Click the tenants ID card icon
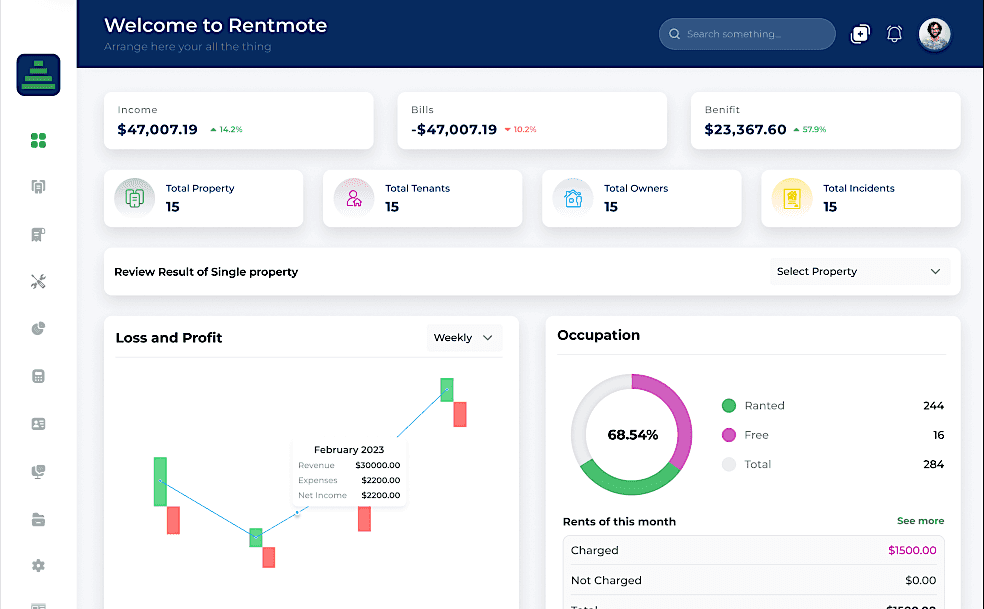984x609 pixels. coord(38,423)
